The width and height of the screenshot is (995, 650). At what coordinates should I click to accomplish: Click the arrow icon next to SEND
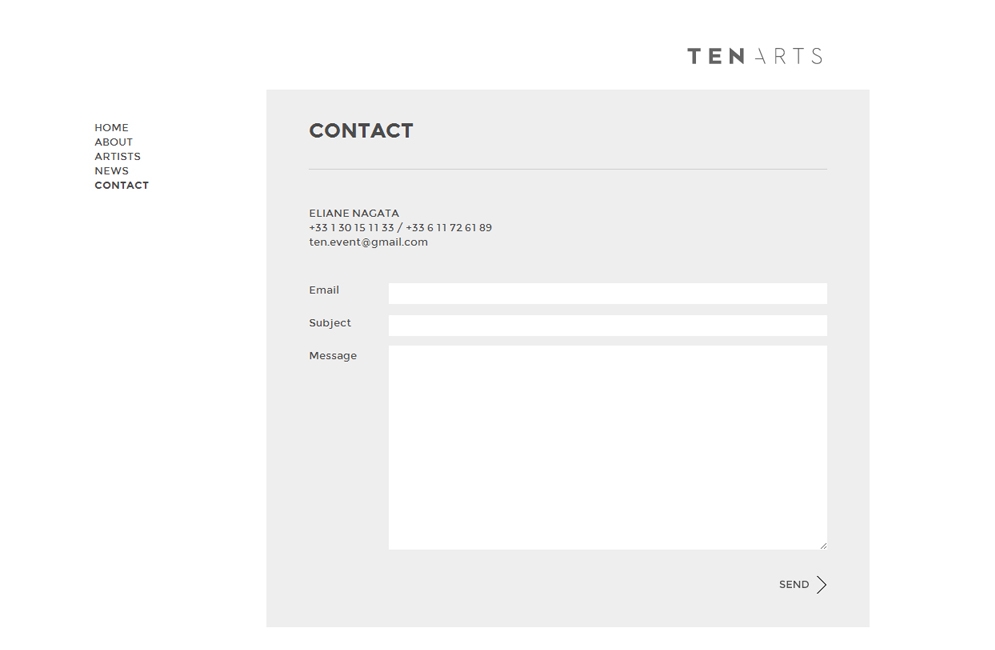[x=822, y=585]
